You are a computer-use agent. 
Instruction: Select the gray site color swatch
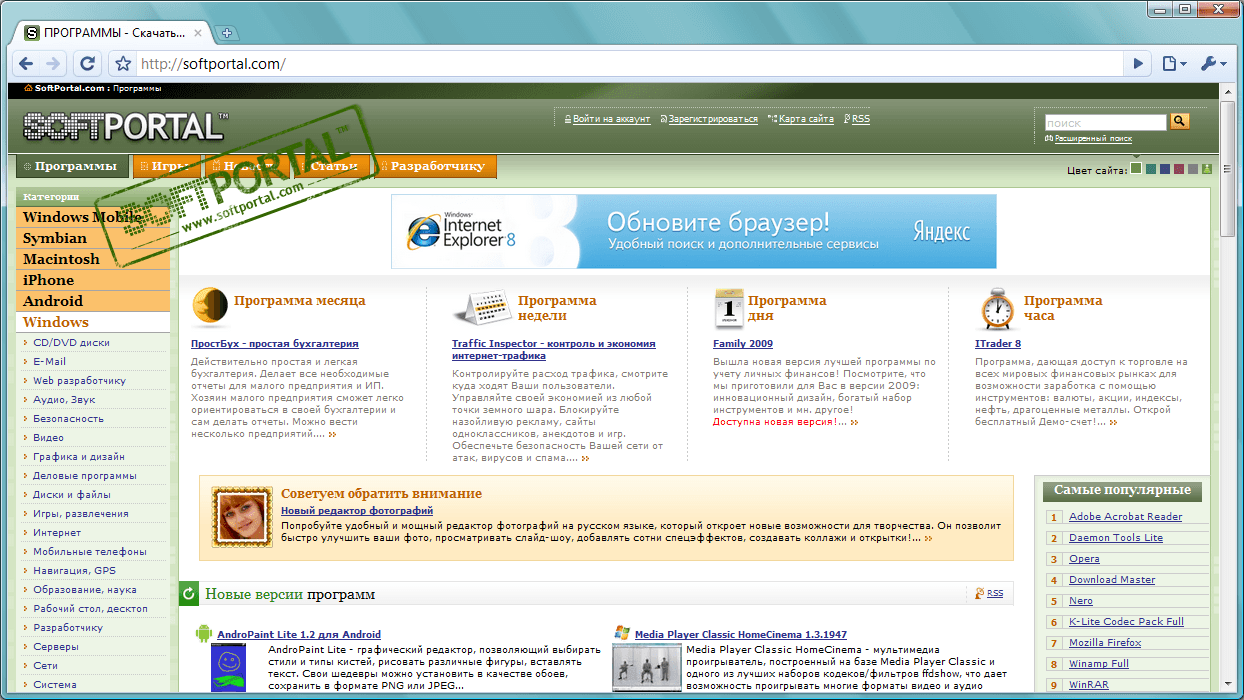pos(1193,169)
